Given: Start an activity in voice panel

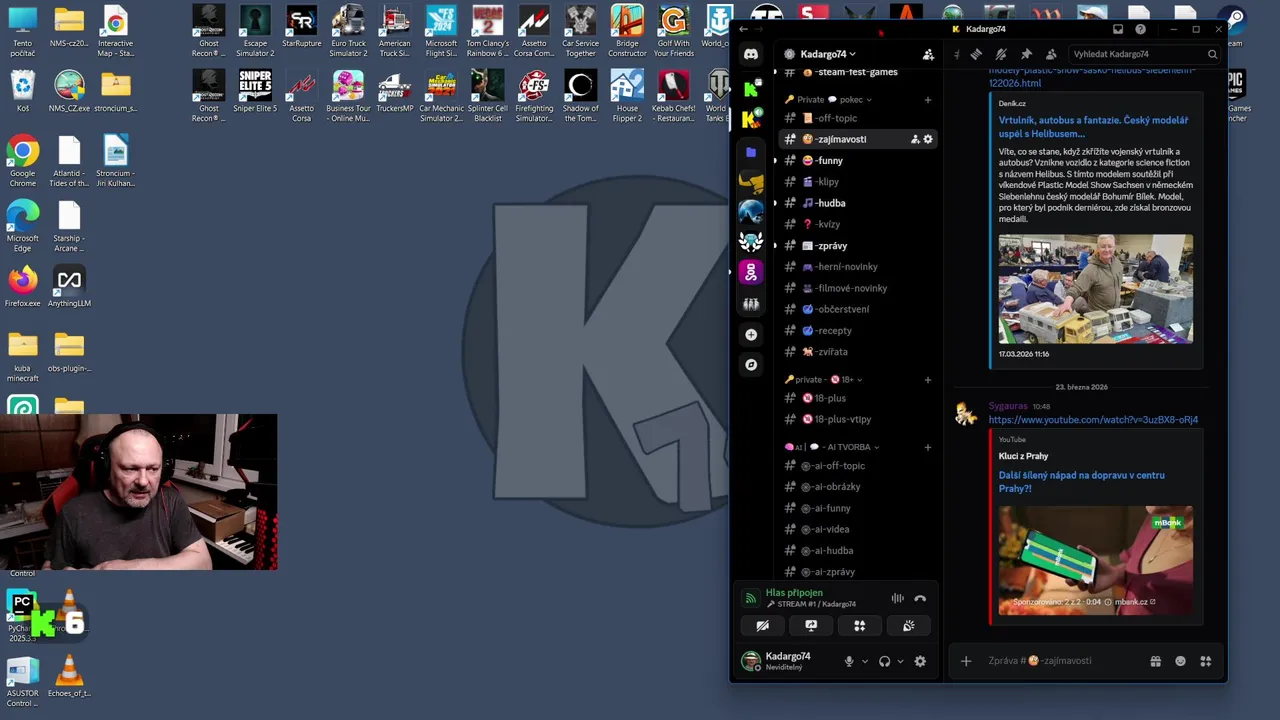Looking at the screenshot, I should (859, 626).
